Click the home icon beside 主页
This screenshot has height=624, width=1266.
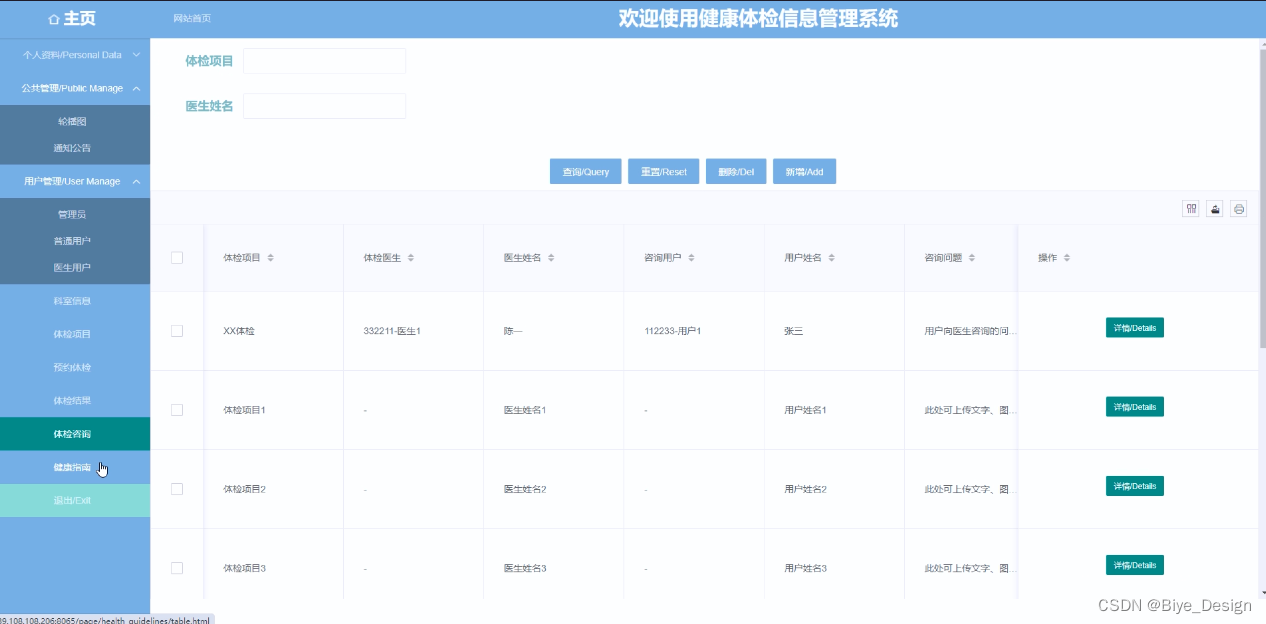(54, 19)
